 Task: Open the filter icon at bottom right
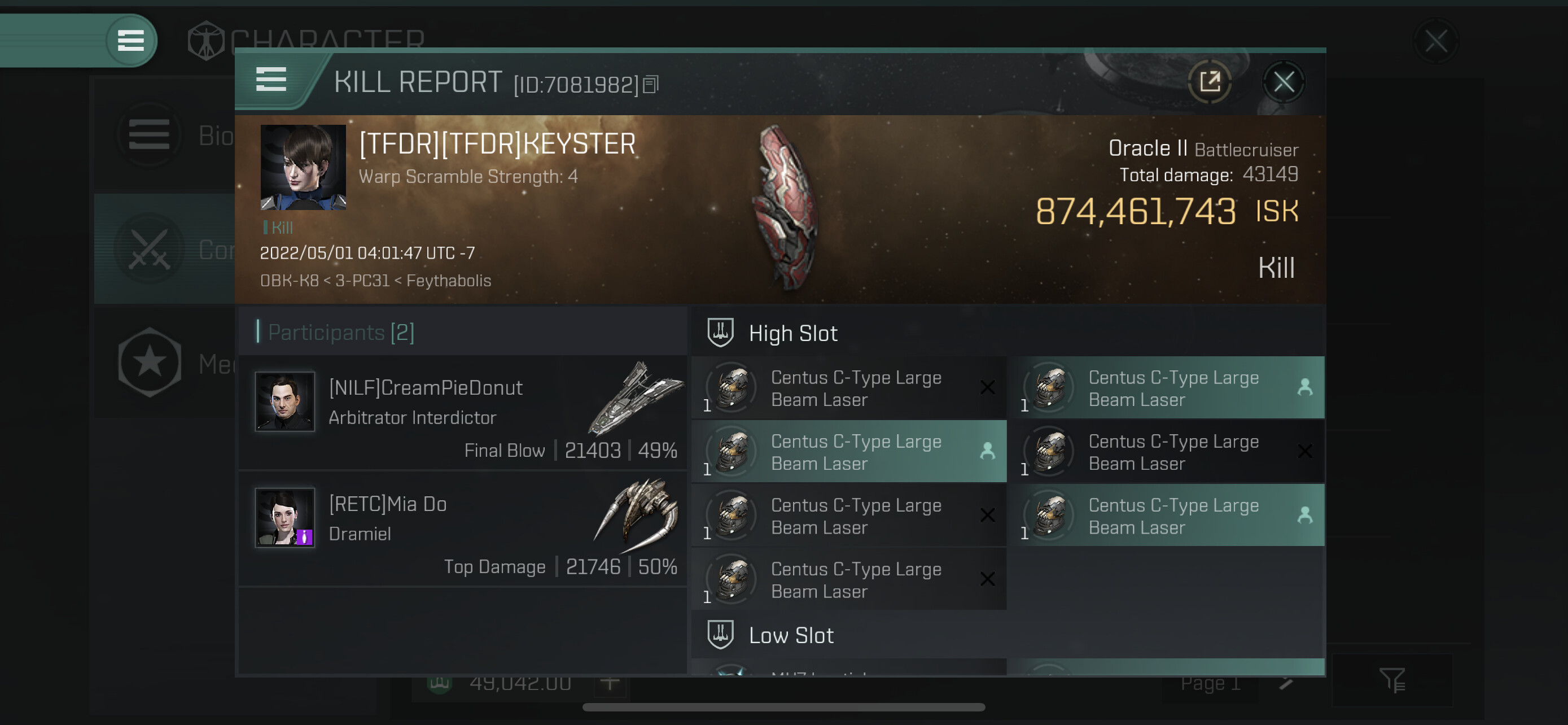pos(1392,680)
